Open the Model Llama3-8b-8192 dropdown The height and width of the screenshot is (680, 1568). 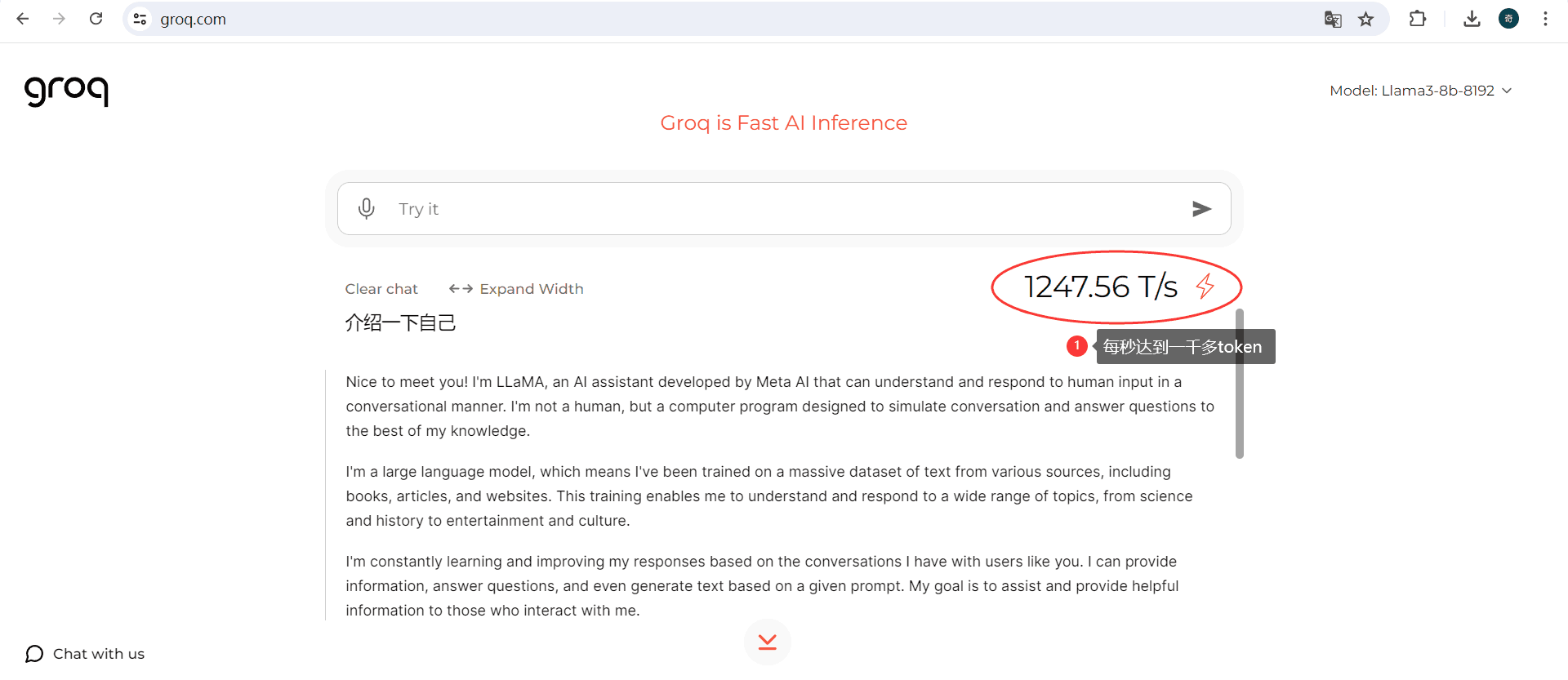coord(1421,91)
